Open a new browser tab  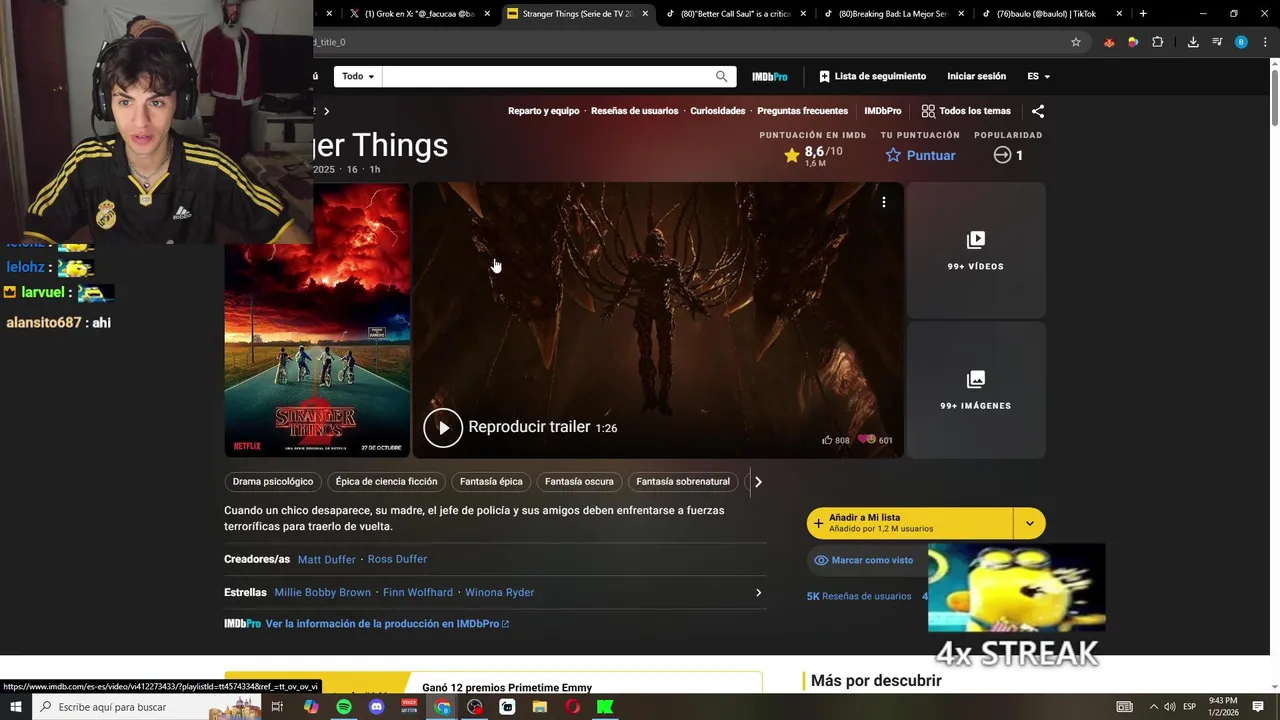click(x=1143, y=14)
